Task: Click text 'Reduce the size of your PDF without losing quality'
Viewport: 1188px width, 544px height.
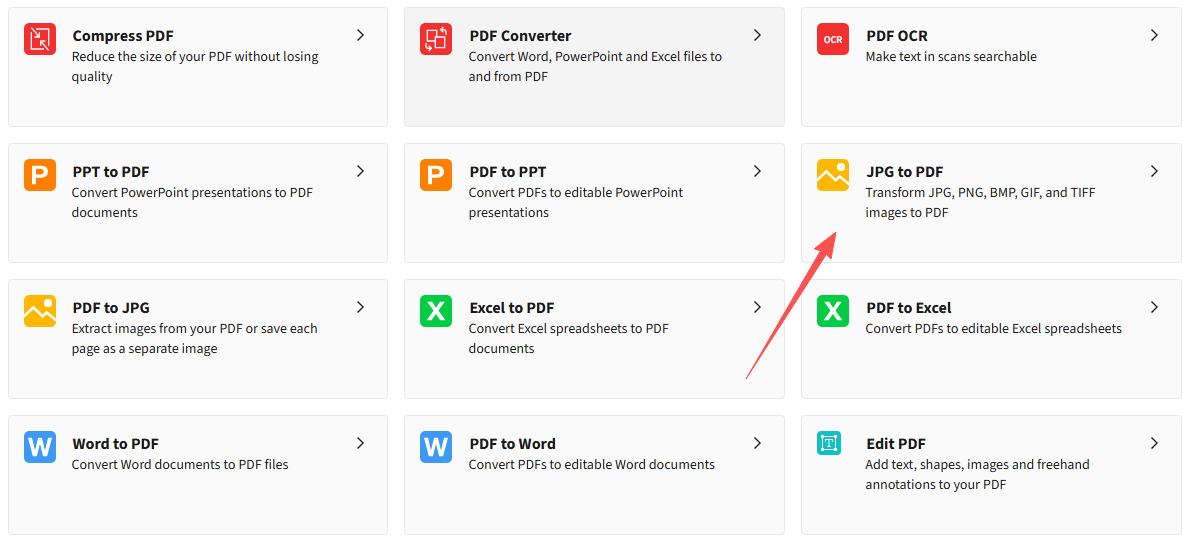Action: pyautogui.click(x=195, y=67)
